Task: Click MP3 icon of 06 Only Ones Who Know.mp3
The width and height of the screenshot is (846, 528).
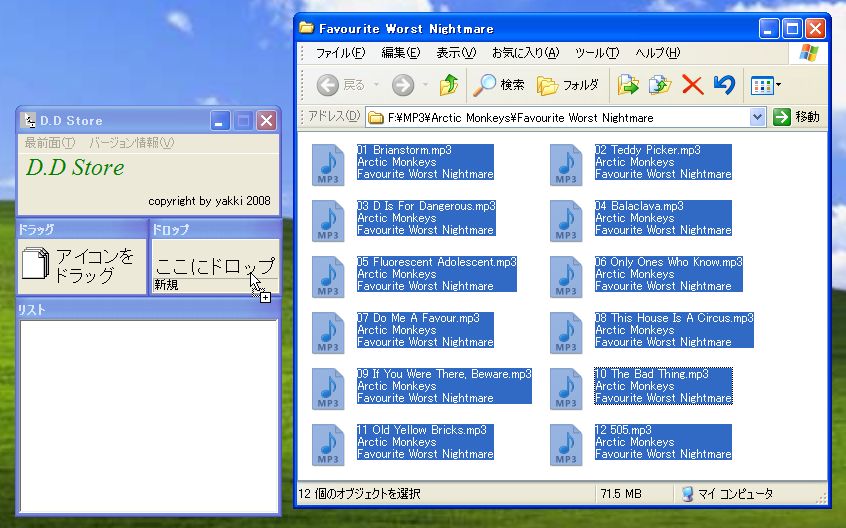Action: [566, 277]
